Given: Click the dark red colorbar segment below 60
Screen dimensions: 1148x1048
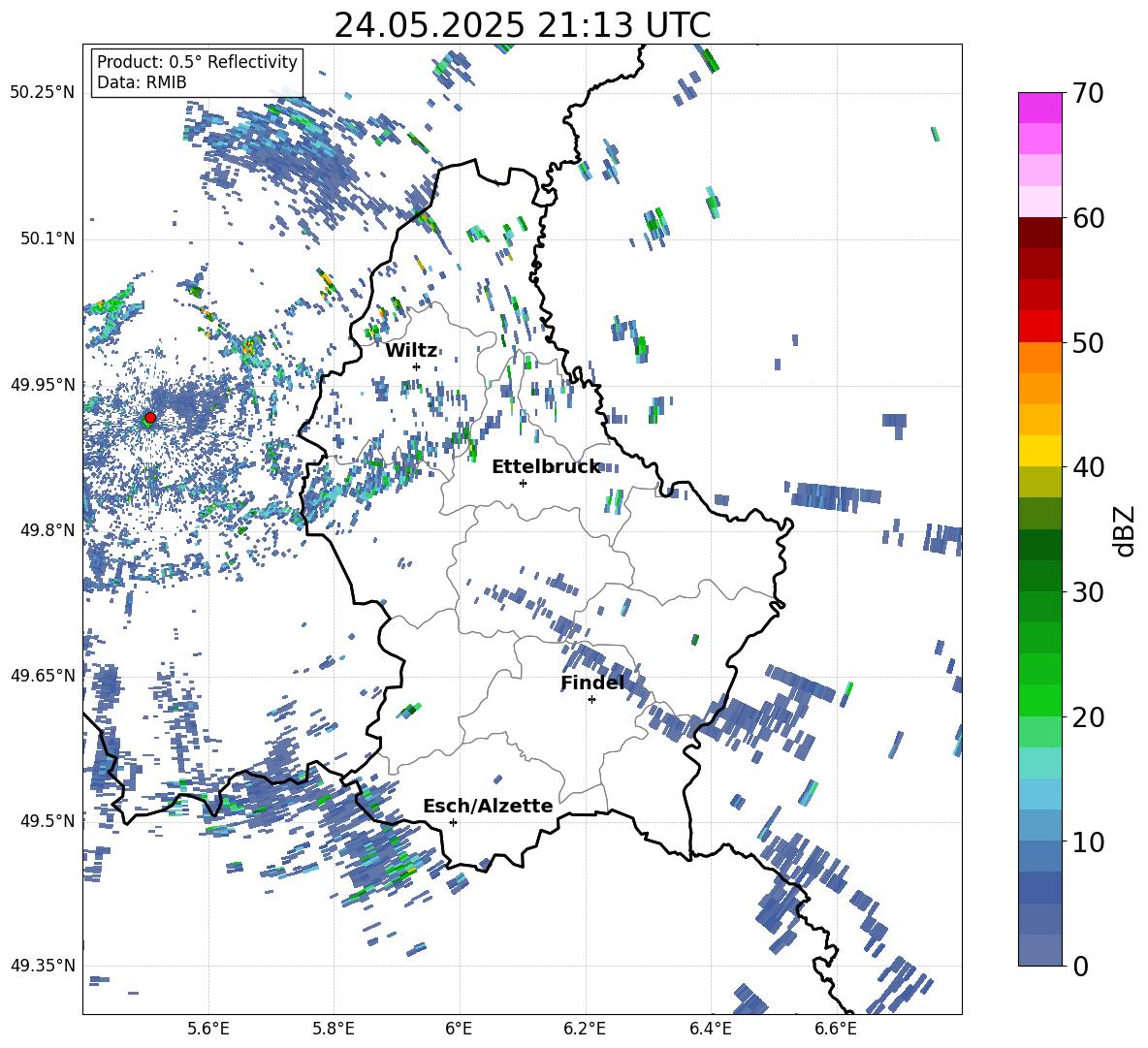Looking at the screenshot, I should (1039, 233).
